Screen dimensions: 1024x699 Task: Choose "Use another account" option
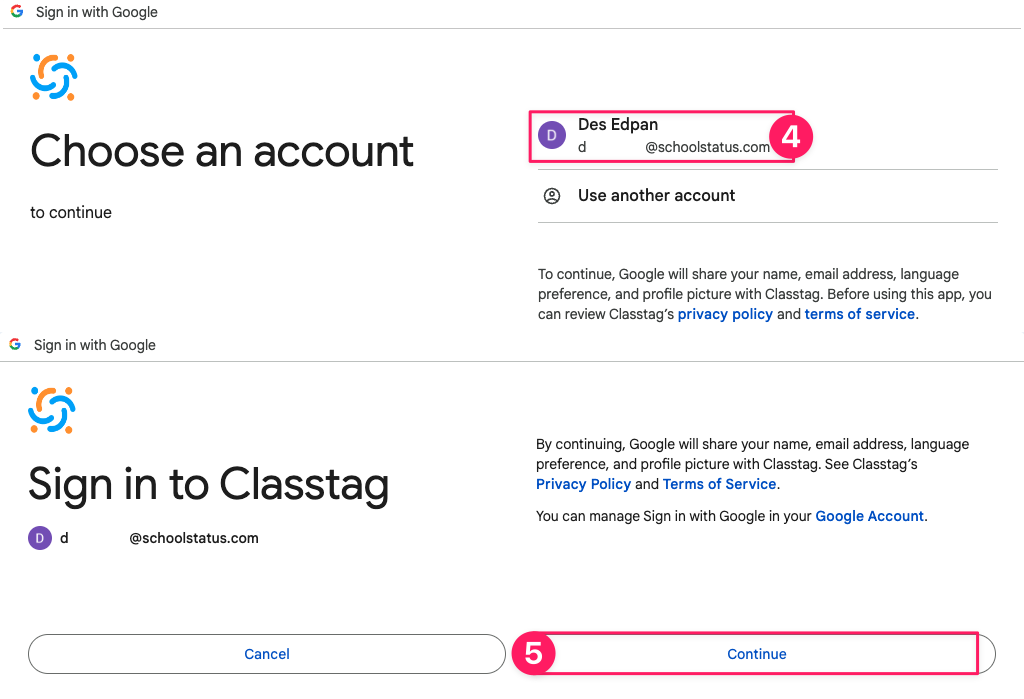[x=656, y=196]
